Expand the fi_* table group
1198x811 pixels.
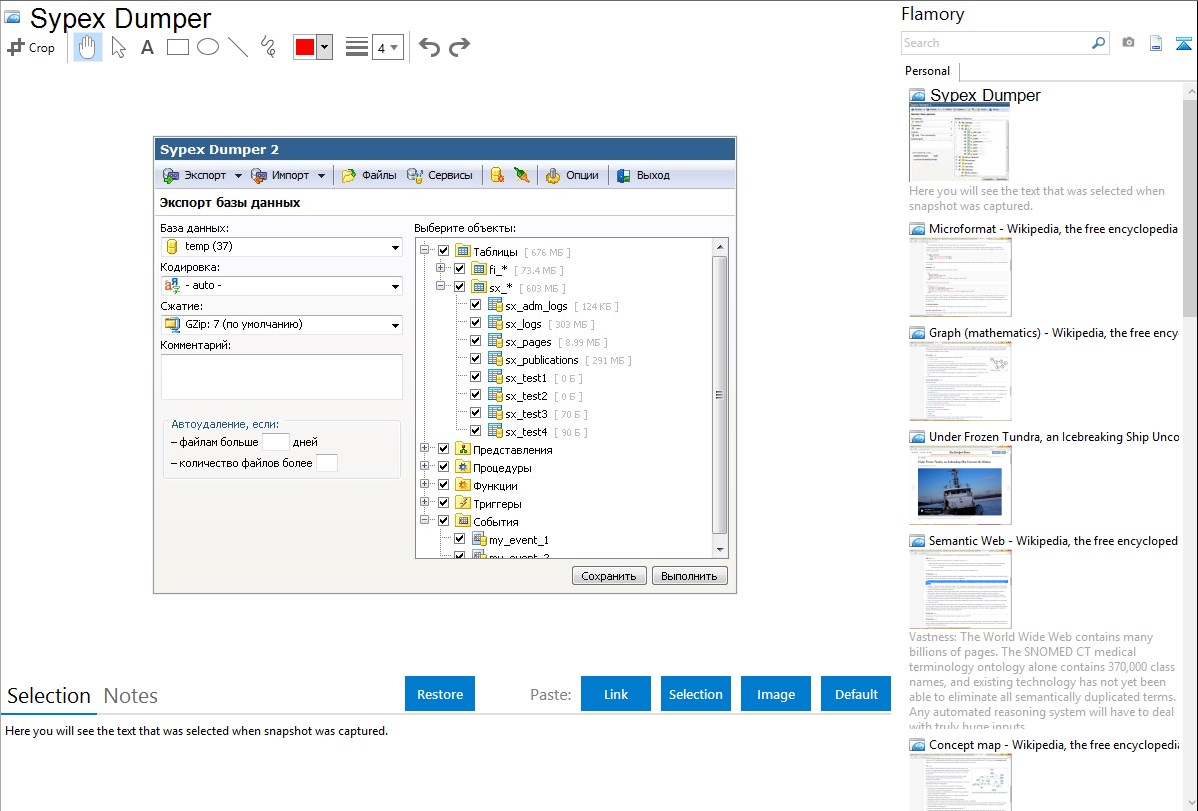pyautogui.click(x=441, y=270)
